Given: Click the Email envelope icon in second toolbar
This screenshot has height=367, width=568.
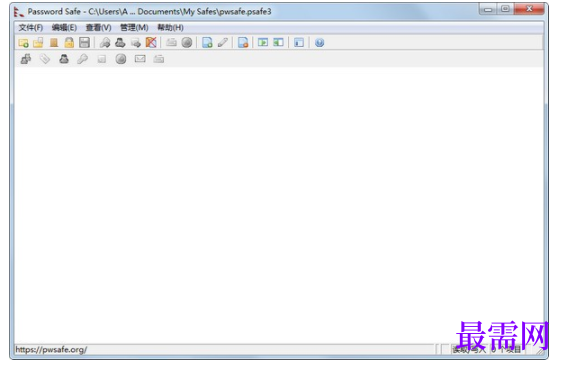Looking at the screenshot, I should 140,59.
